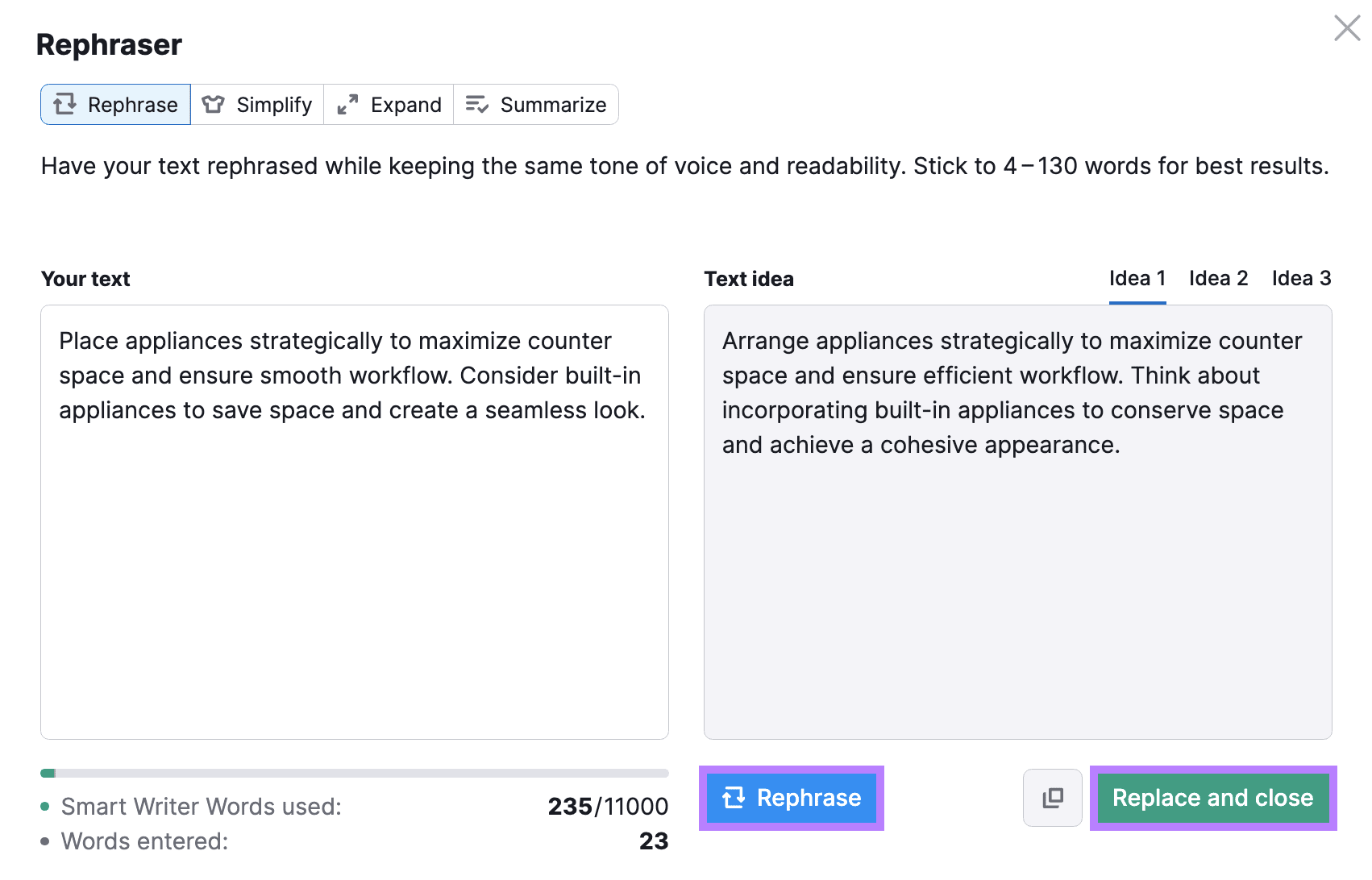This screenshot has height=880, width=1372.
Task: Click the Rephrase mode arrows icon
Action: pyautogui.click(x=65, y=104)
